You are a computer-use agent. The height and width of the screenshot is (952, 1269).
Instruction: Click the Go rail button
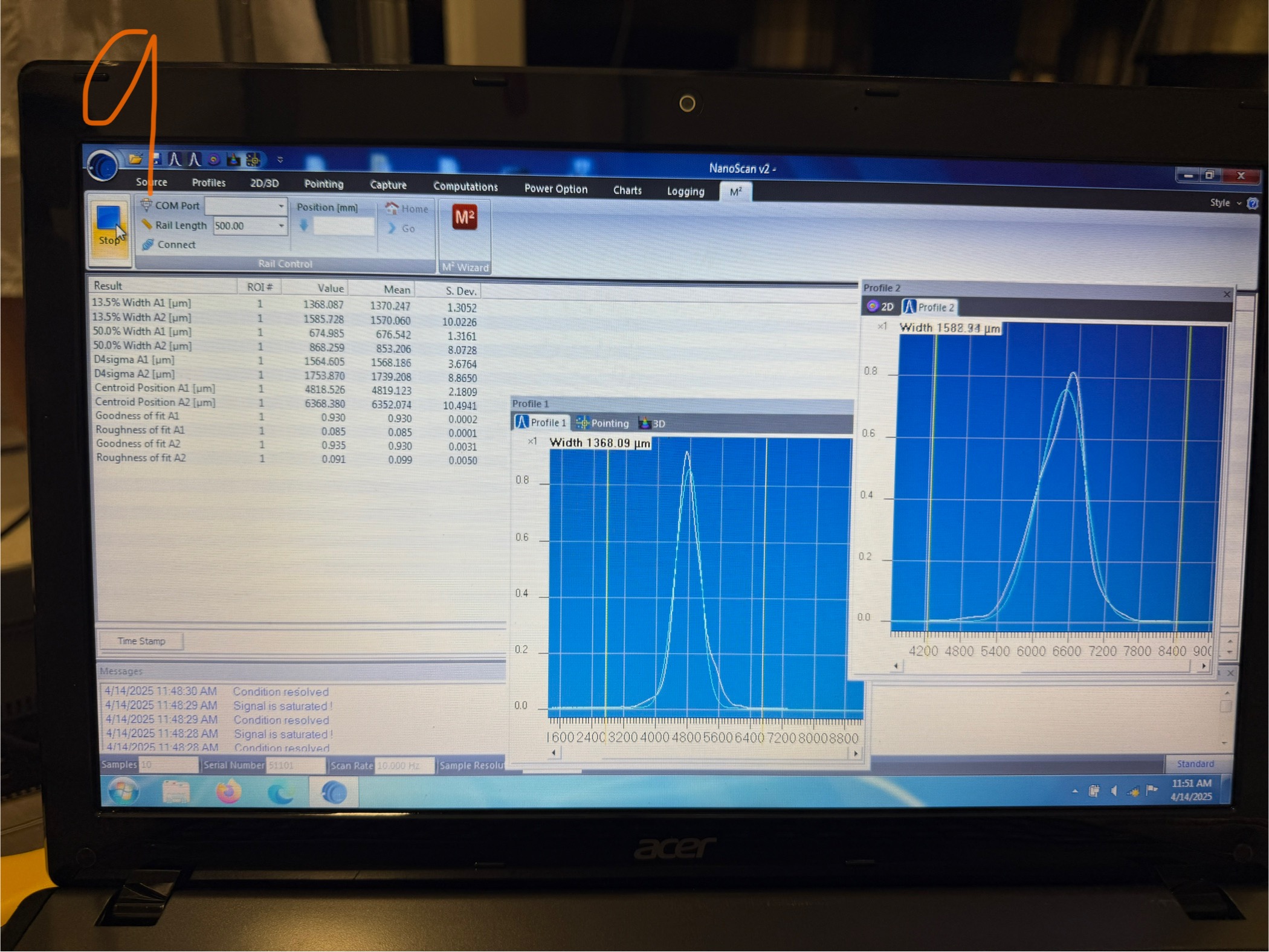point(401,229)
